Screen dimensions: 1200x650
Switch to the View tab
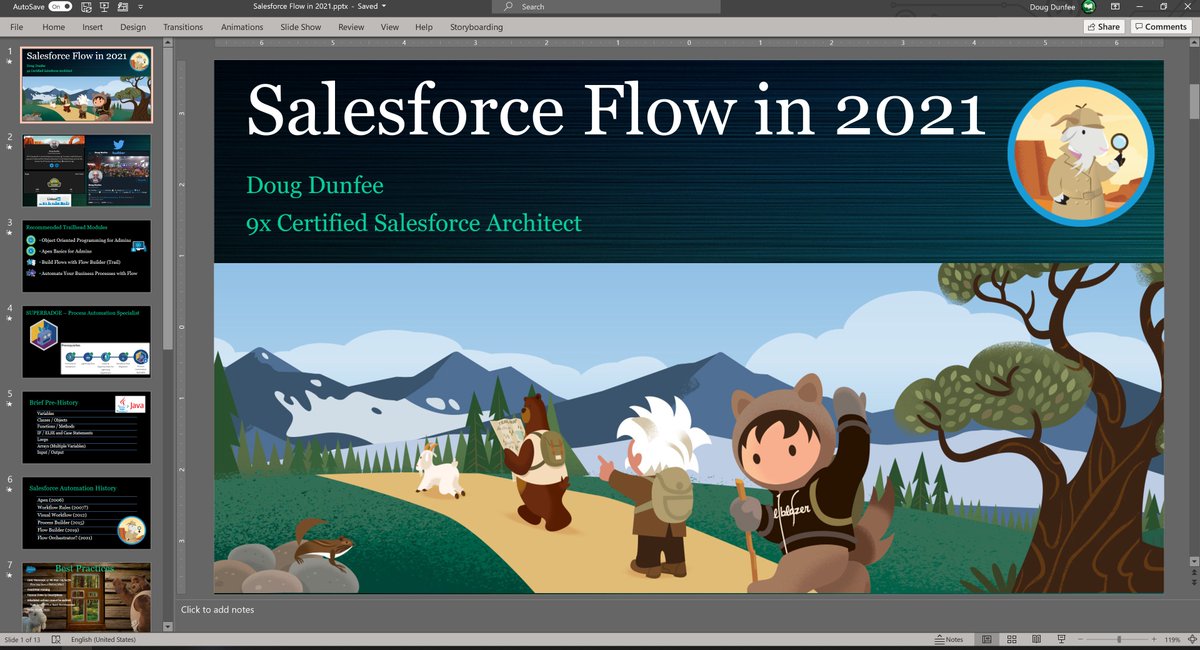pyautogui.click(x=390, y=27)
